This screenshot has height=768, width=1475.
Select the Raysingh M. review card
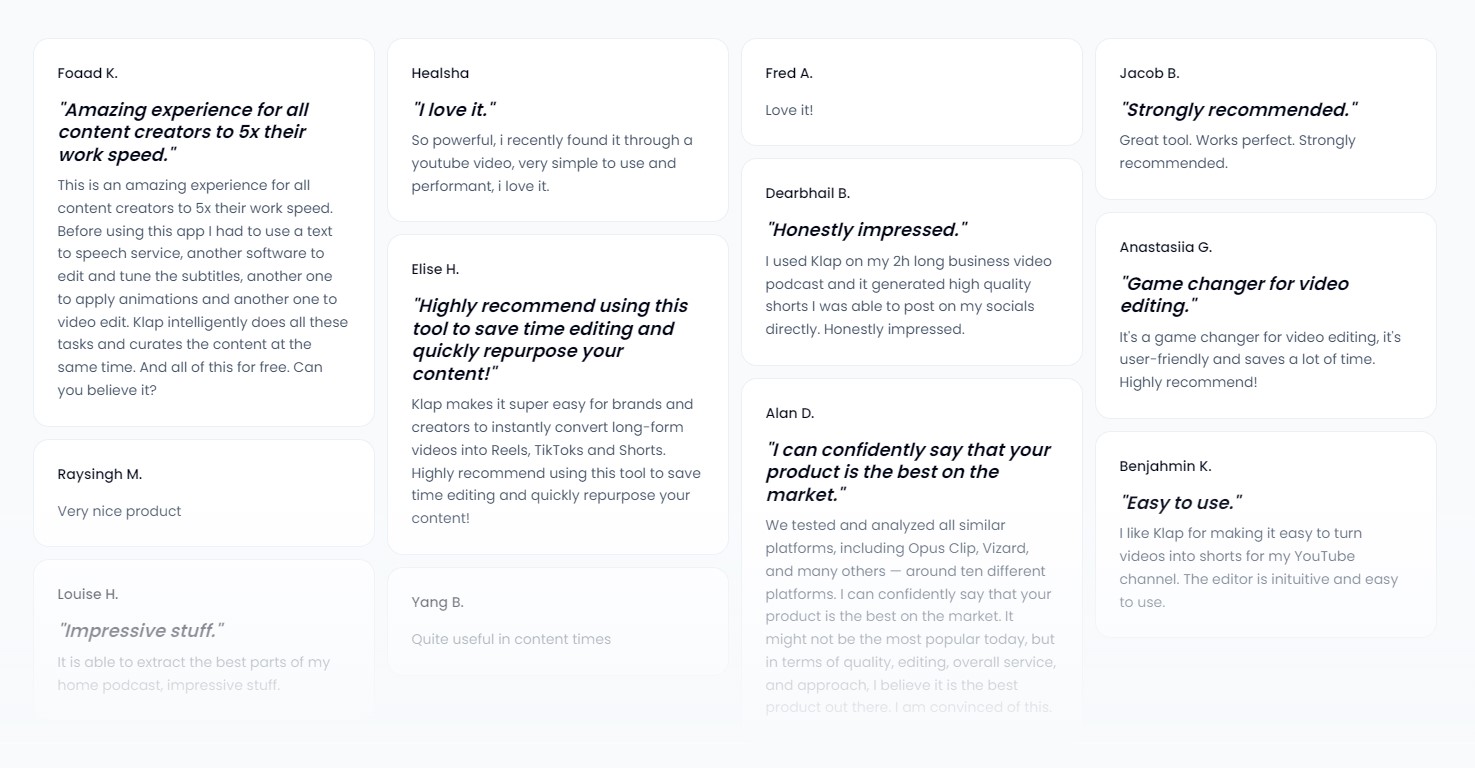(x=204, y=493)
